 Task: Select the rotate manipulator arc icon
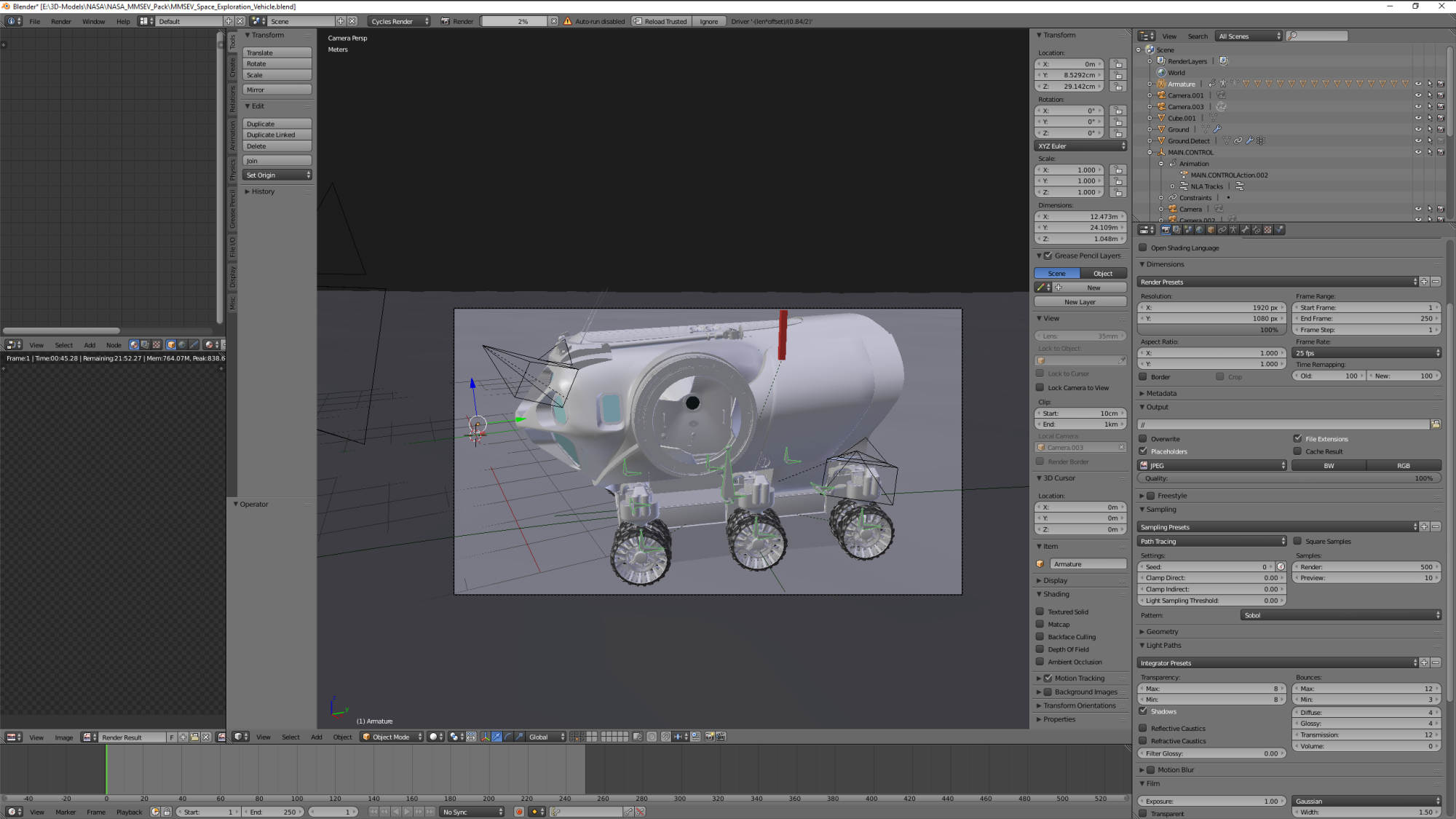tap(507, 737)
